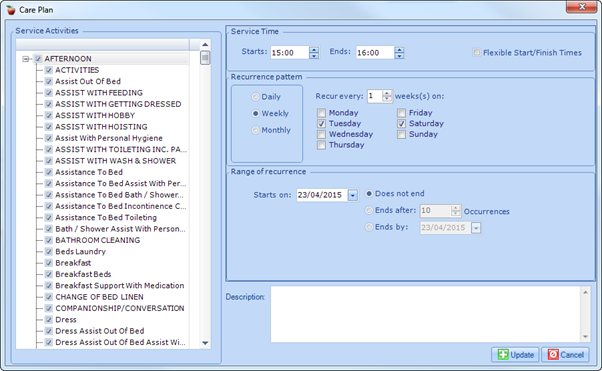Viewport: 602px width, 371px height.
Task: Select the Daily recurrence option
Action: coord(255,97)
